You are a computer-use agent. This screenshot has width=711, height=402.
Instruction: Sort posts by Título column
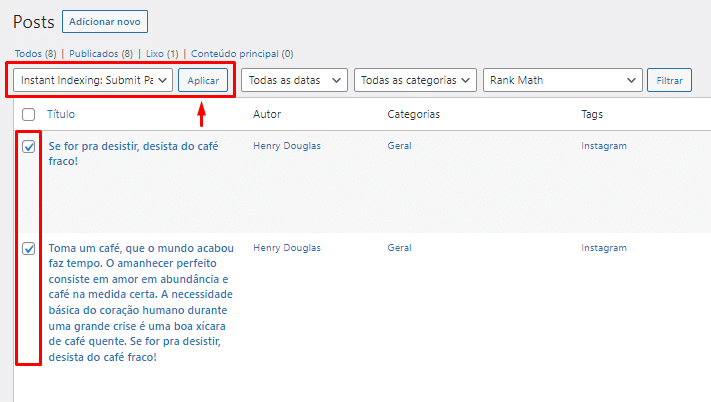61,115
